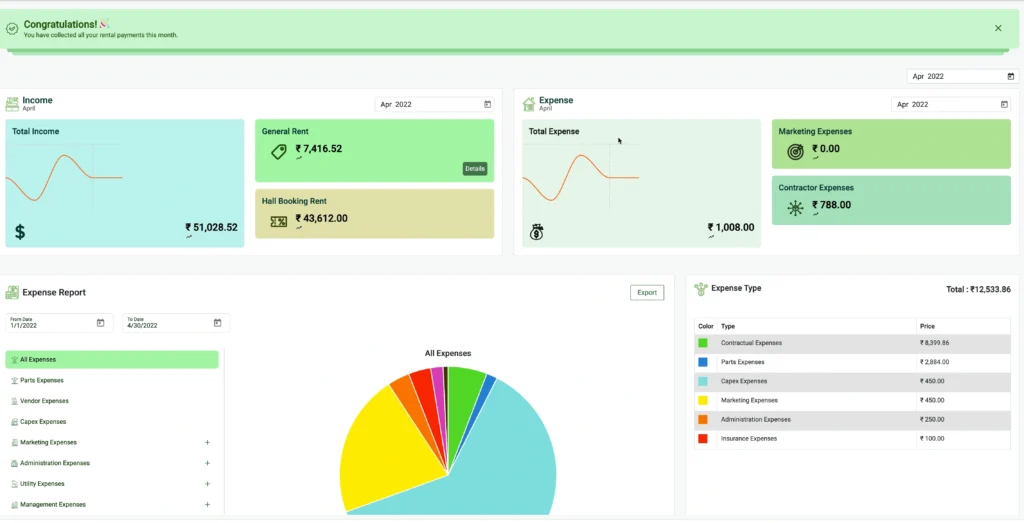Image resolution: width=1024 pixels, height=523 pixels.
Task: Click the green Contractual Expenses color swatch
Action: pos(703,343)
